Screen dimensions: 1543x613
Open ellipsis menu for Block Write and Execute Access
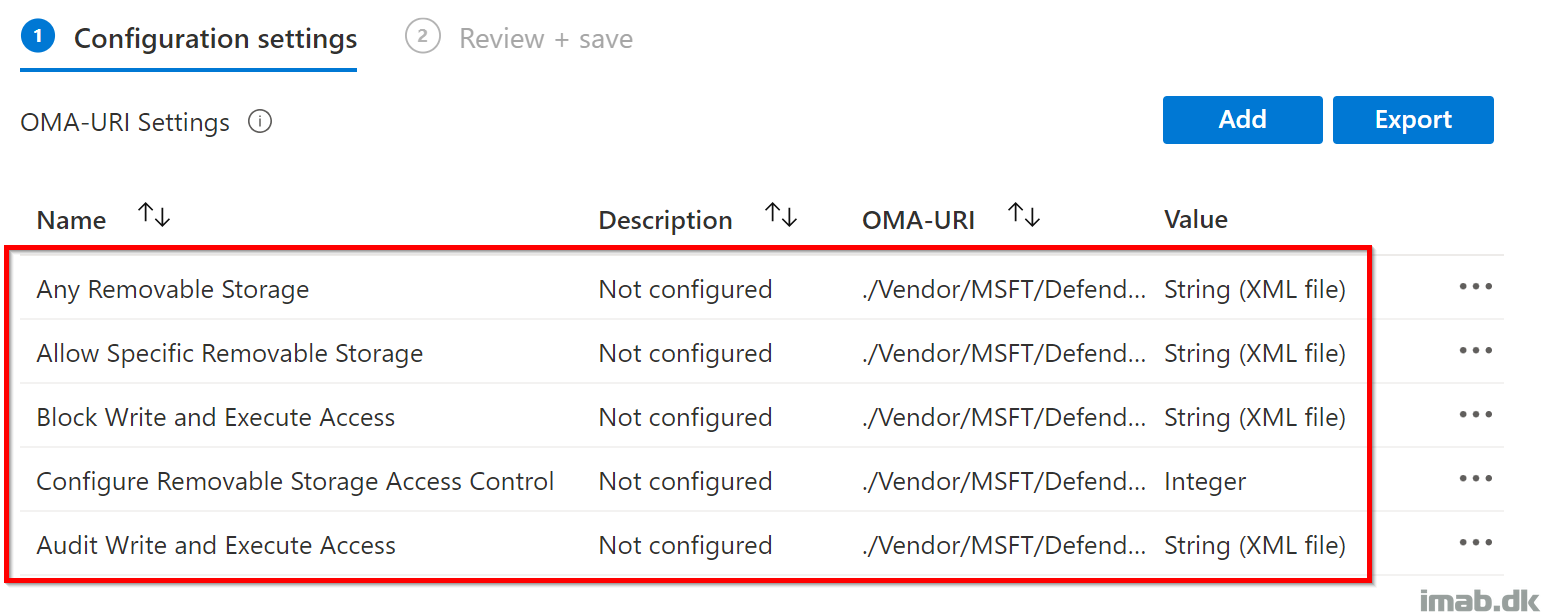(x=1475, y=415)
